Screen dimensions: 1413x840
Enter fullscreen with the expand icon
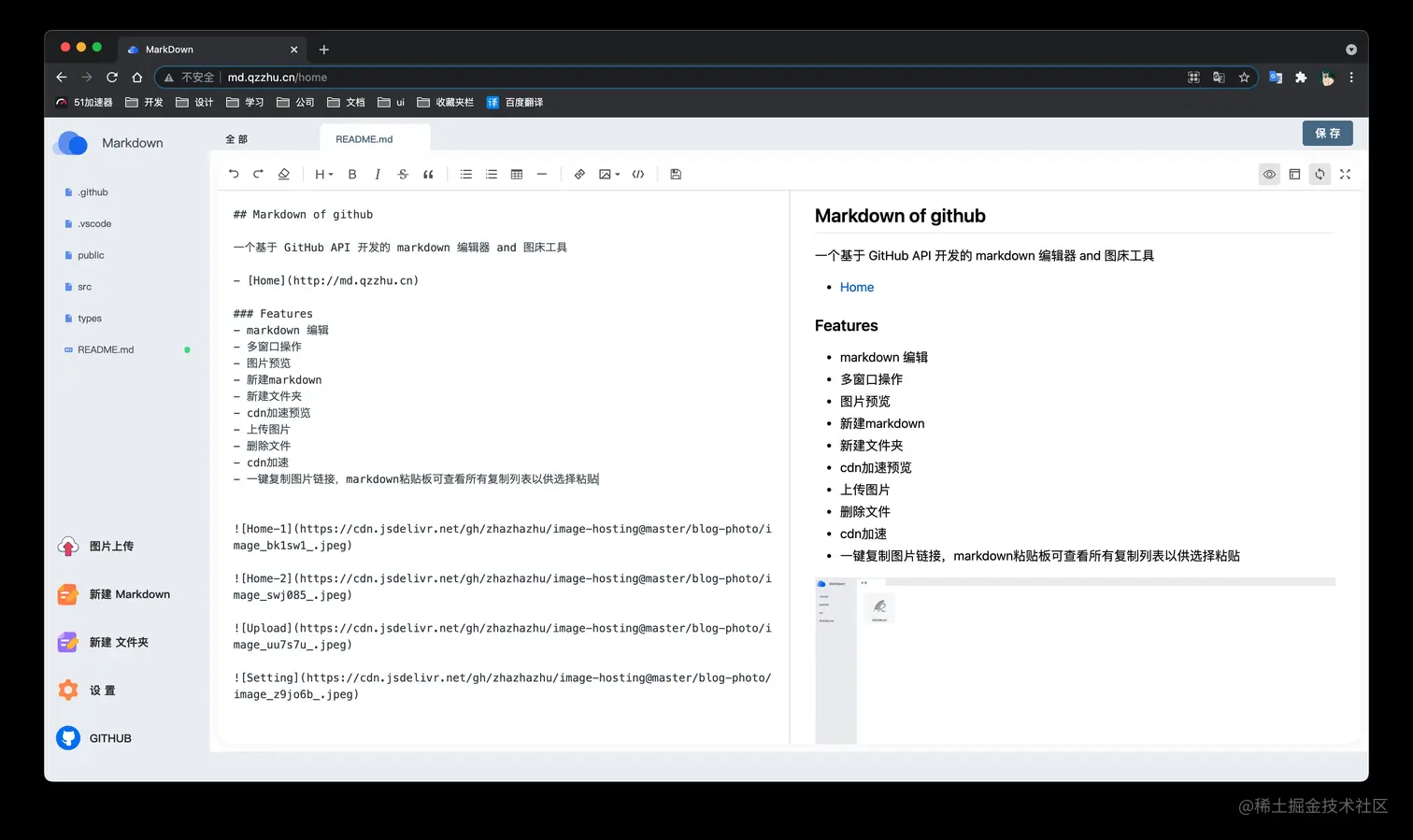(1345, 174)
